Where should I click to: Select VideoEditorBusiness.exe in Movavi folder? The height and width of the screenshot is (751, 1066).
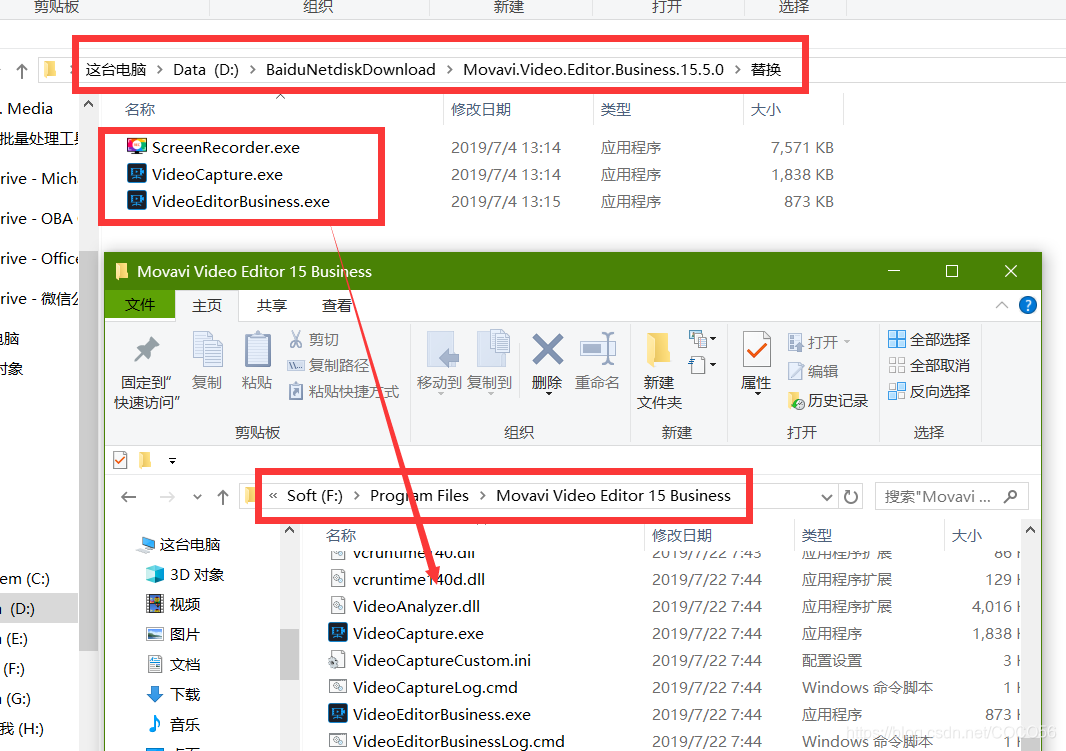tap(441, 714)
